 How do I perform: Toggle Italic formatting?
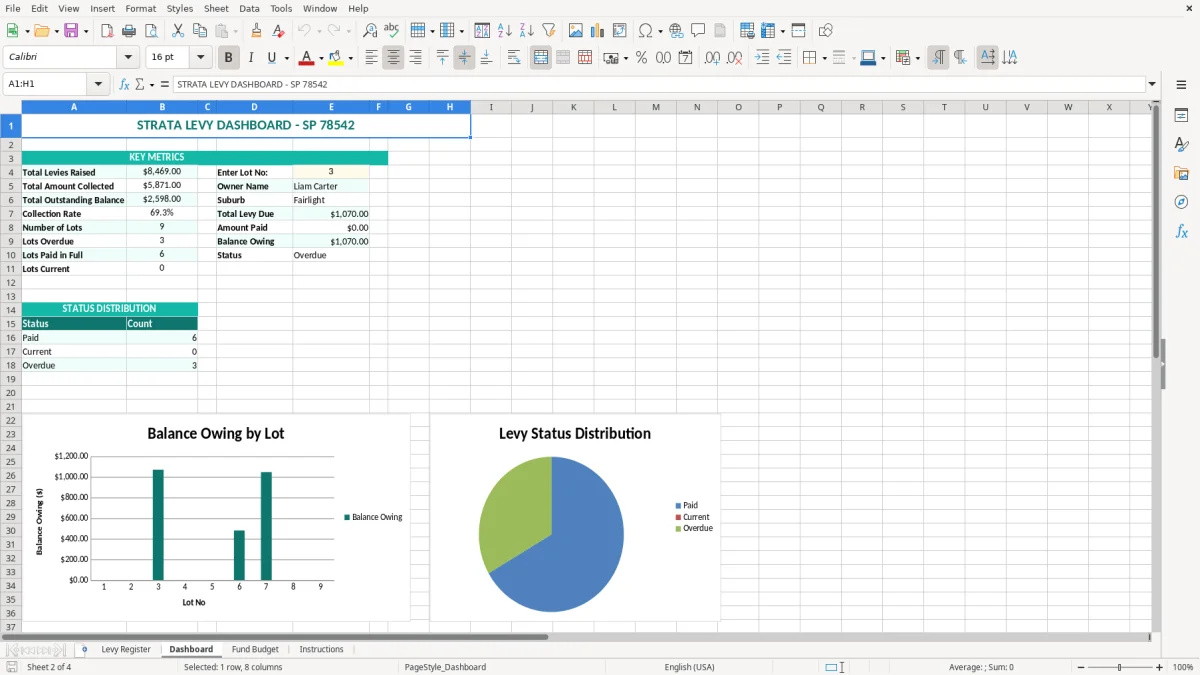250,58
